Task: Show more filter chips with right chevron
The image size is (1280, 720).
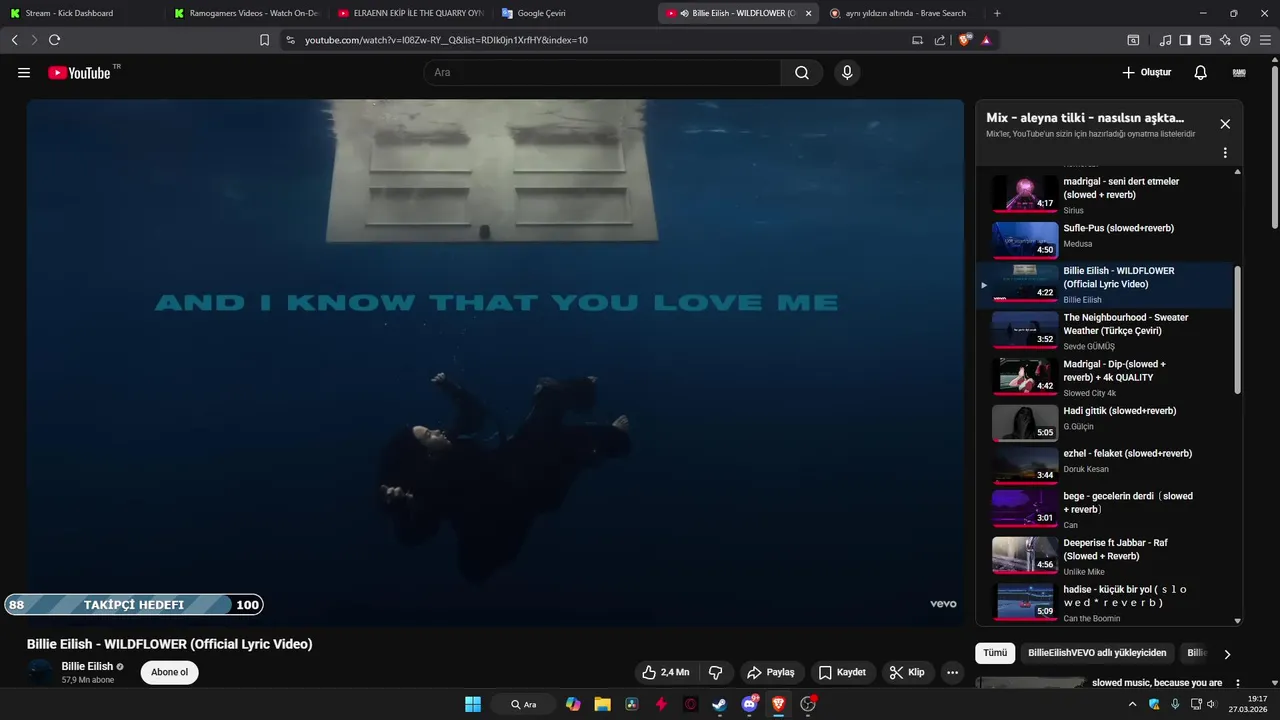Action: [1227, 654]
